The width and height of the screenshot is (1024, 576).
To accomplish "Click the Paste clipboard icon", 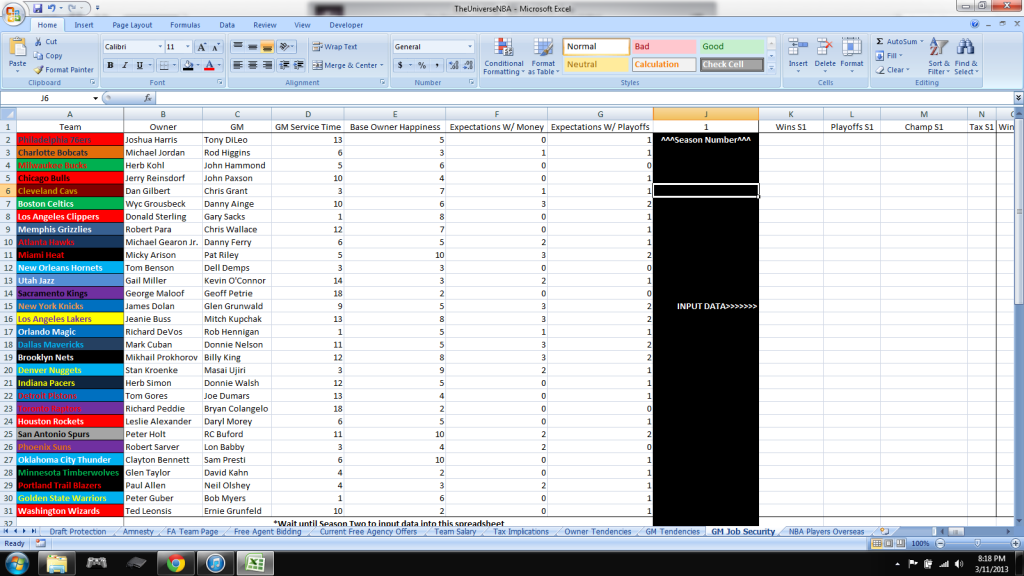I will click(18, 48).
